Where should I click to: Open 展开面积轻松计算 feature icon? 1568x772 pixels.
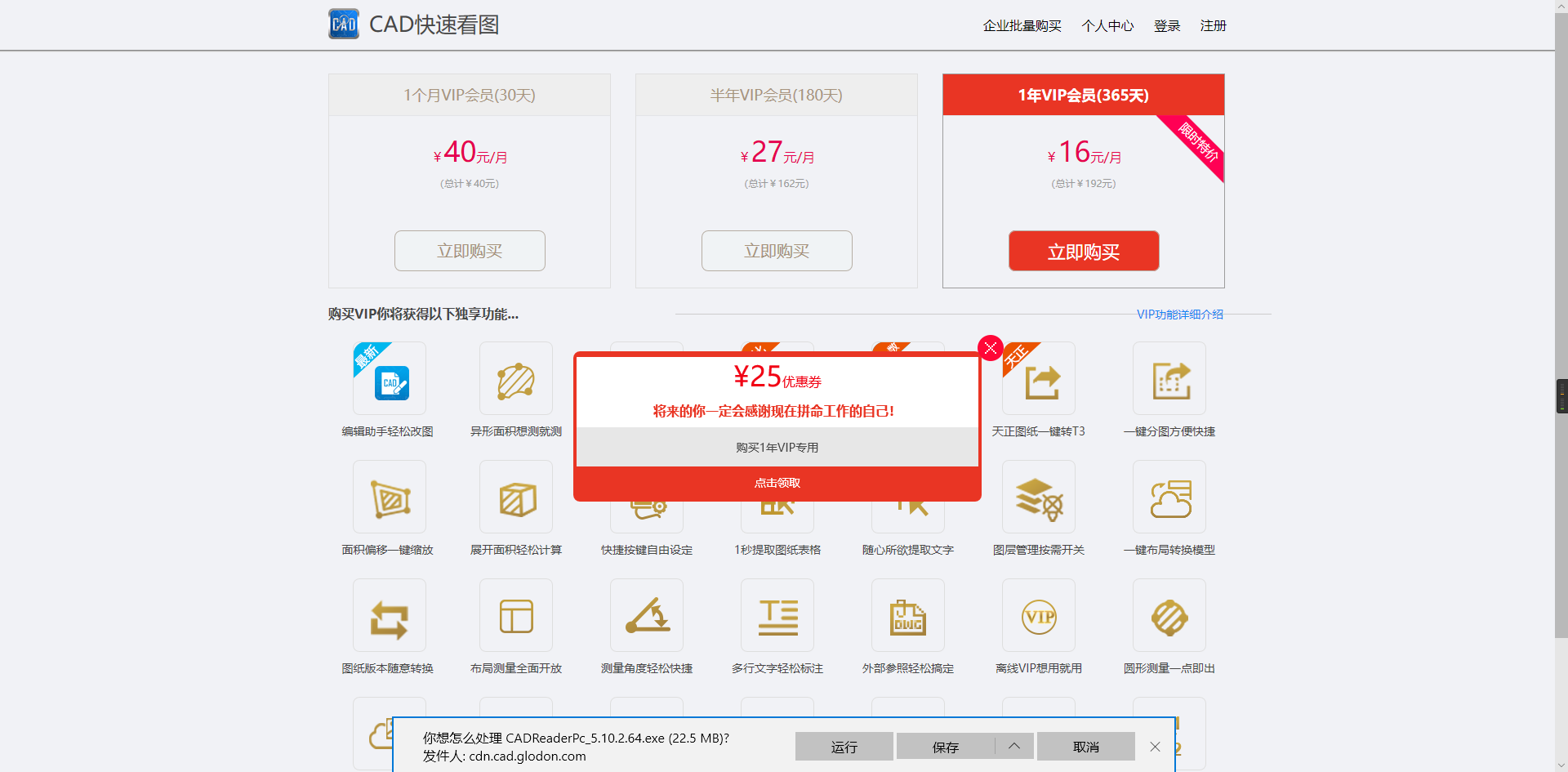point(516,497)
